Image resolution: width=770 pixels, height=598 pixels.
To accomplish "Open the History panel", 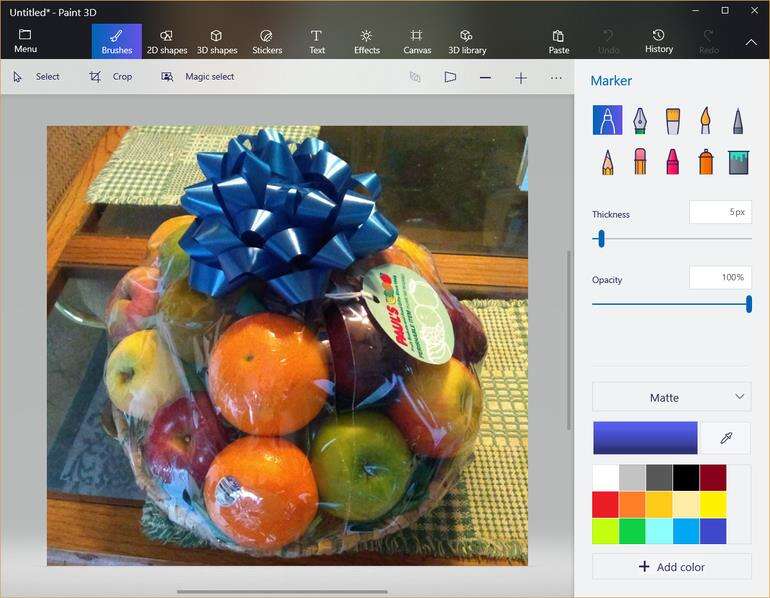I will [x=659, y=41].
